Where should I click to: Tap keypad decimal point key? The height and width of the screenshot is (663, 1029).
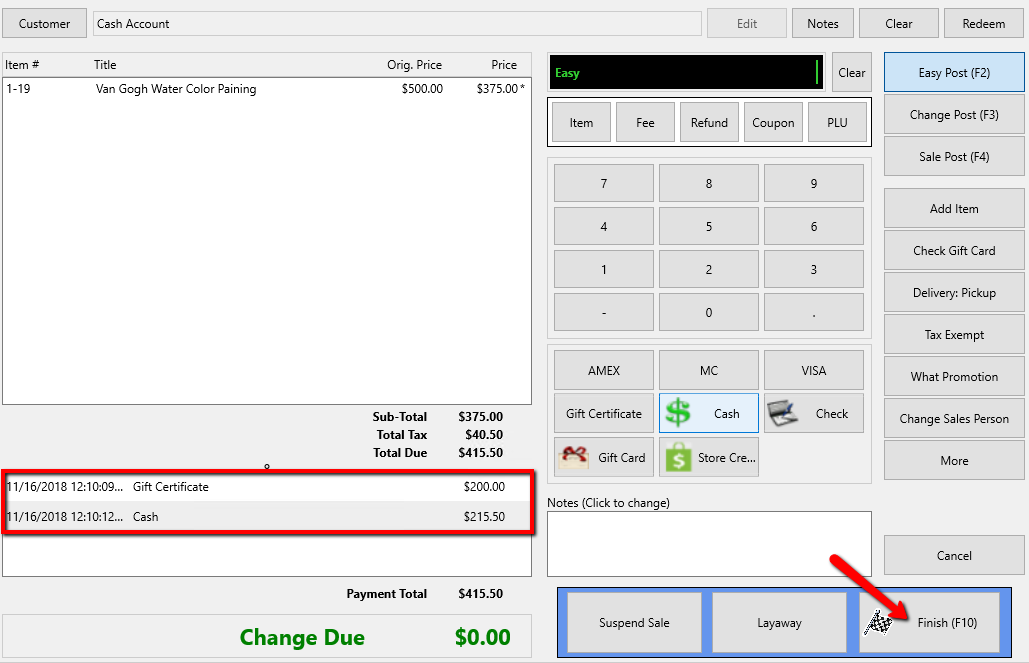pyautogui.click(x=814, y=312)
